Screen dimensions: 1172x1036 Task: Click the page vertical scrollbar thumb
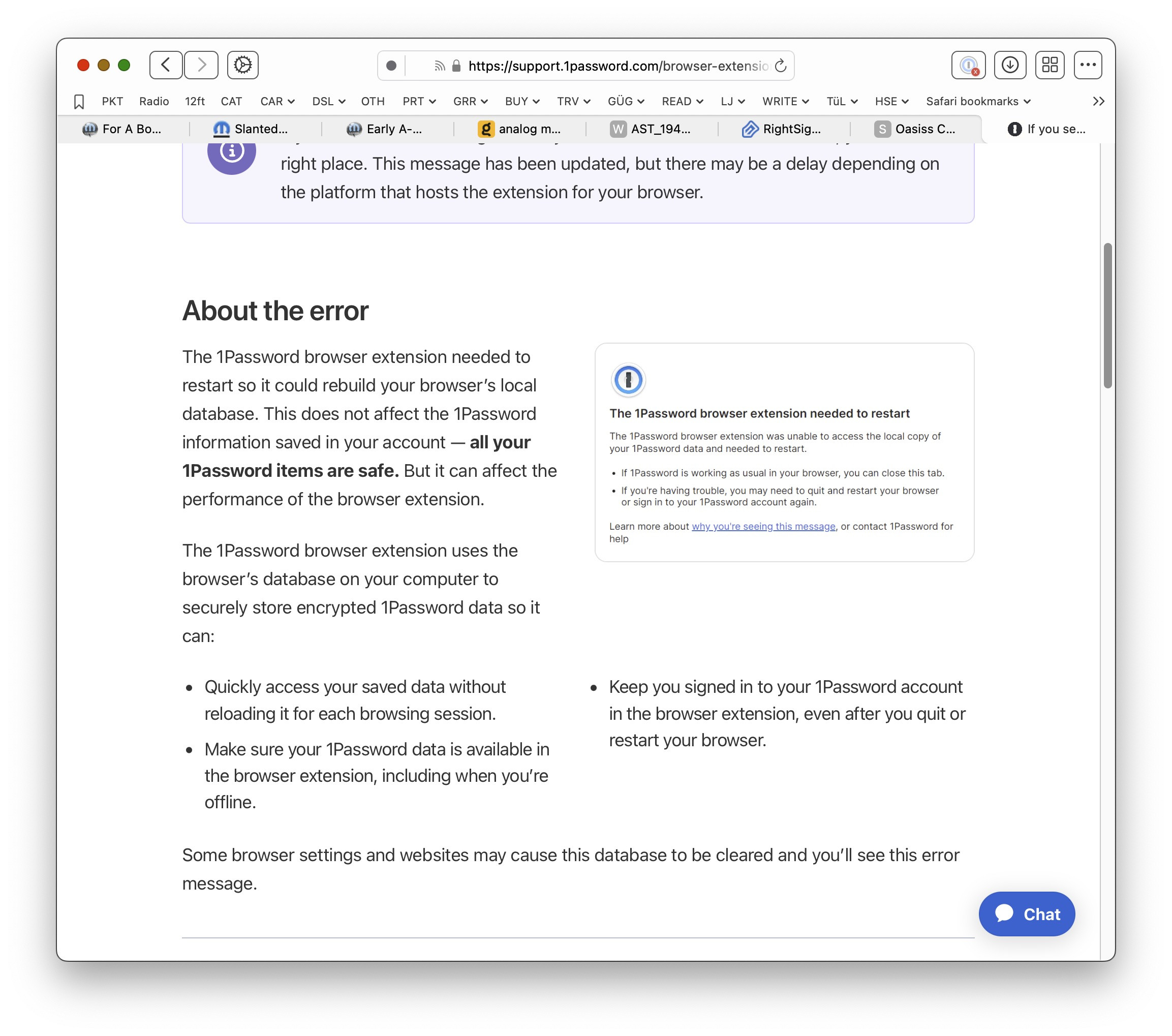(x=1107, y=316)
